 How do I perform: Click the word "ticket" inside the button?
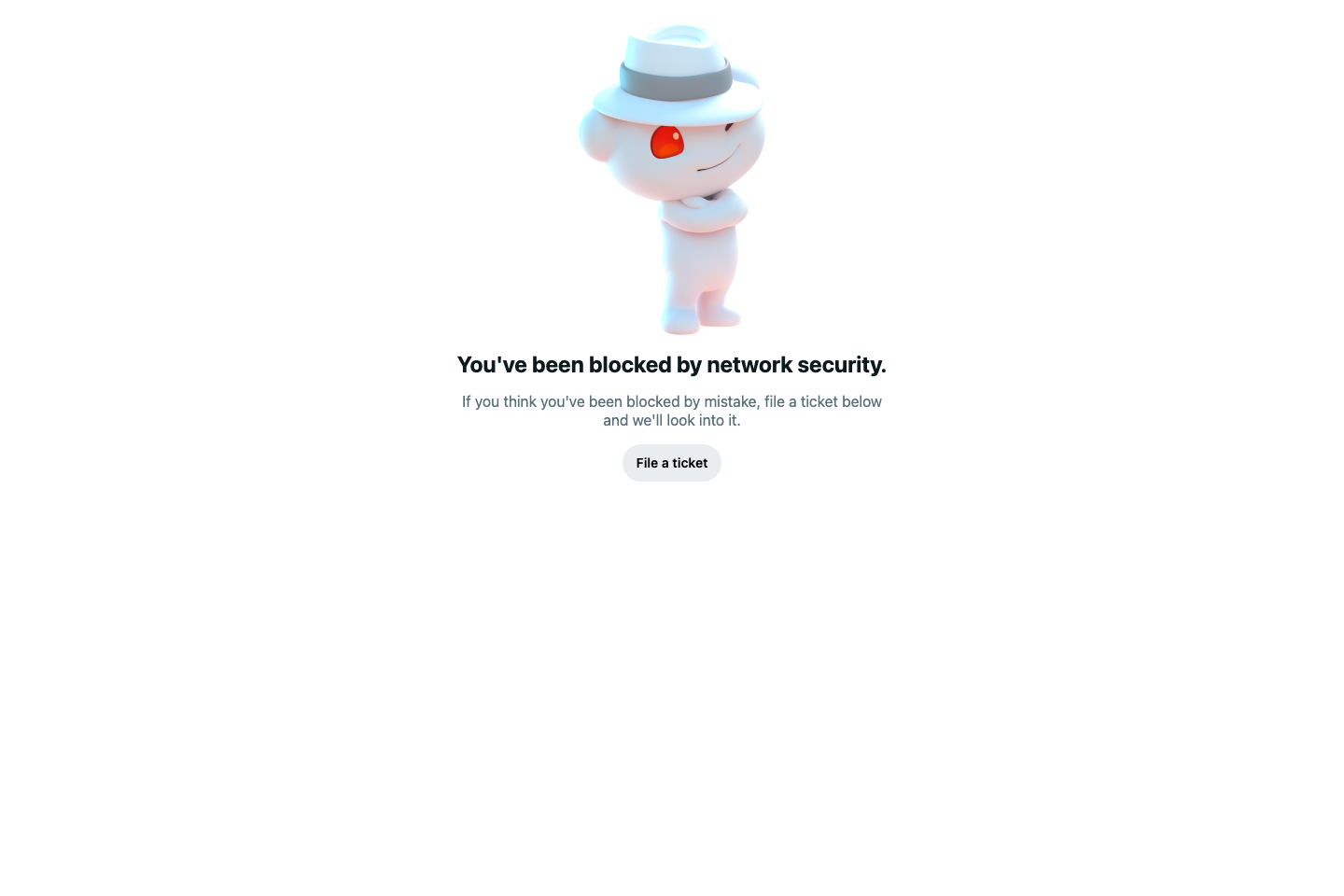pos(690,463)
